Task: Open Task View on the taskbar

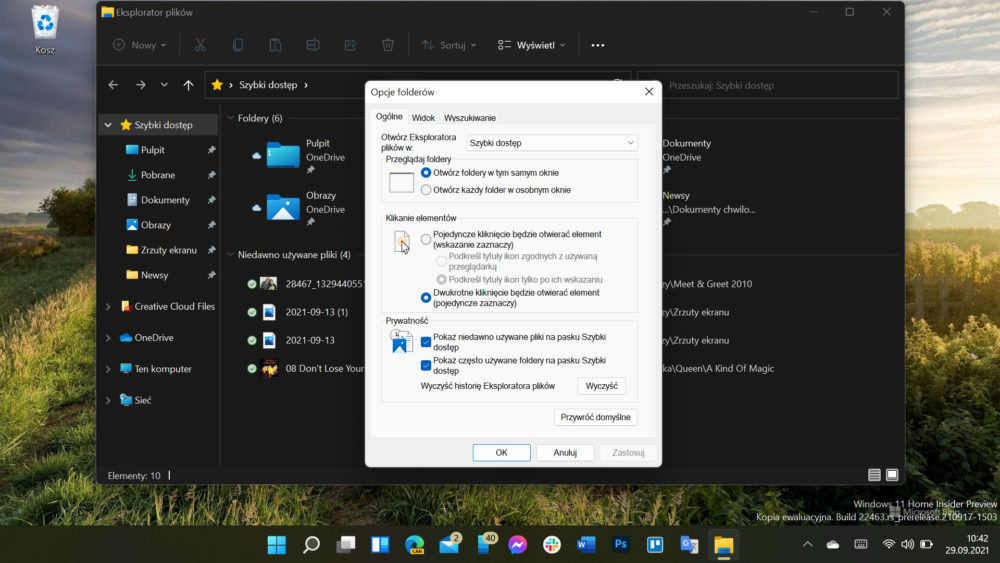Action: click(x=346, y=545)
